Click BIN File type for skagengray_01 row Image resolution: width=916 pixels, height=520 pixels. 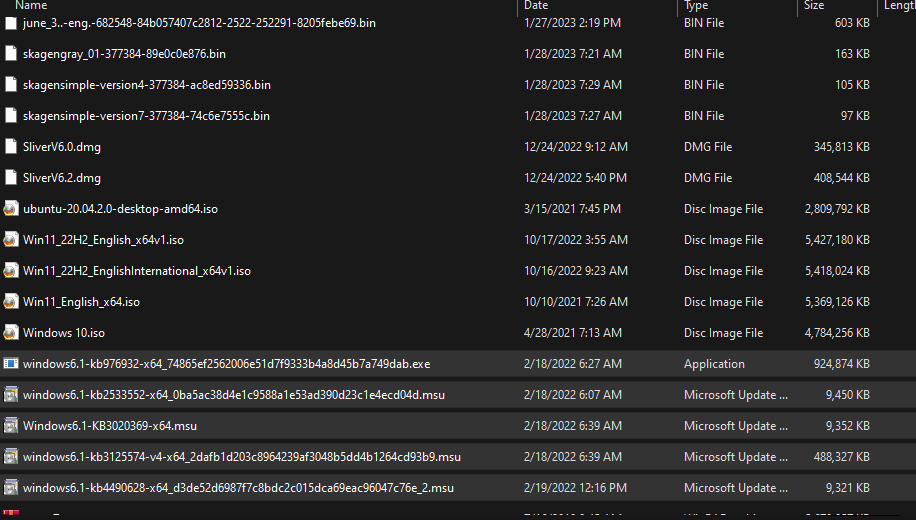(x=704, y=54)
